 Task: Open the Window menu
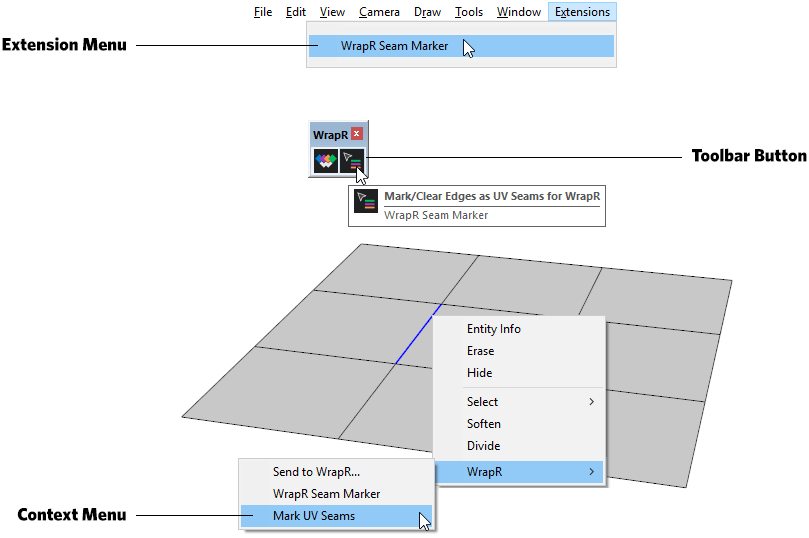[519, 12]
